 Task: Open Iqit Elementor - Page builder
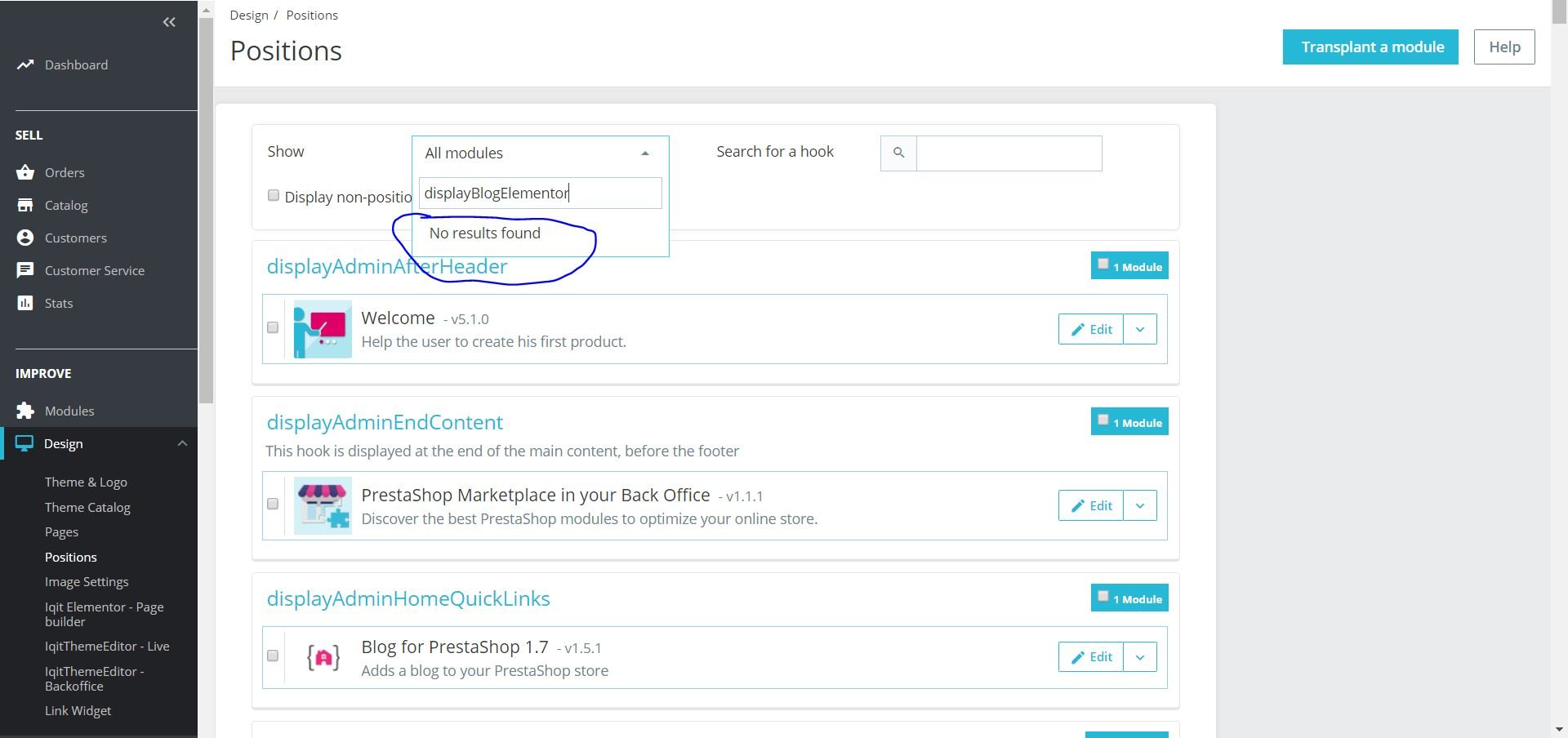[105, 614]
